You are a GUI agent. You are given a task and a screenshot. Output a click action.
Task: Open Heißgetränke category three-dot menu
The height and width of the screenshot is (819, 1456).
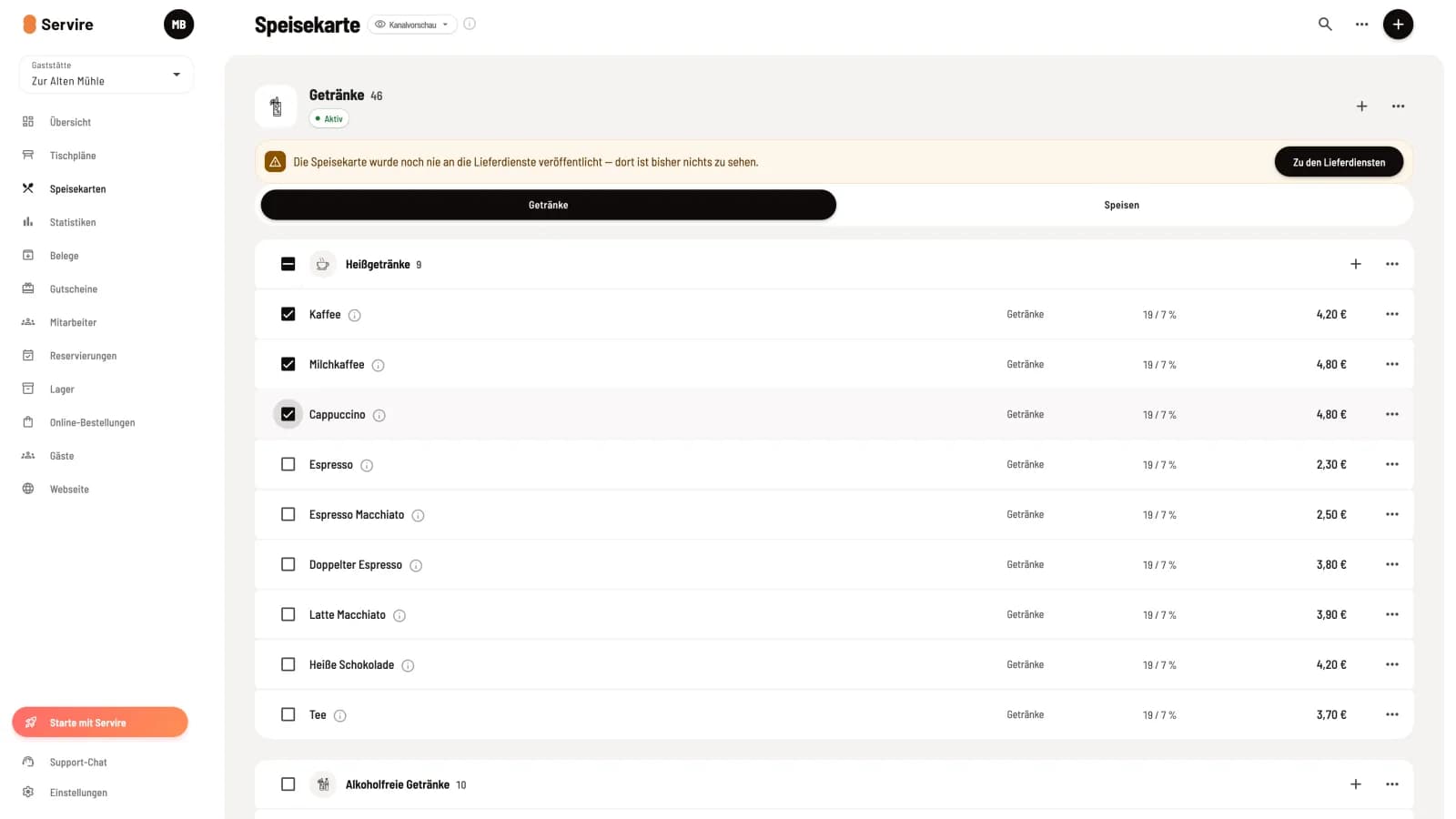pos(1392,264)
